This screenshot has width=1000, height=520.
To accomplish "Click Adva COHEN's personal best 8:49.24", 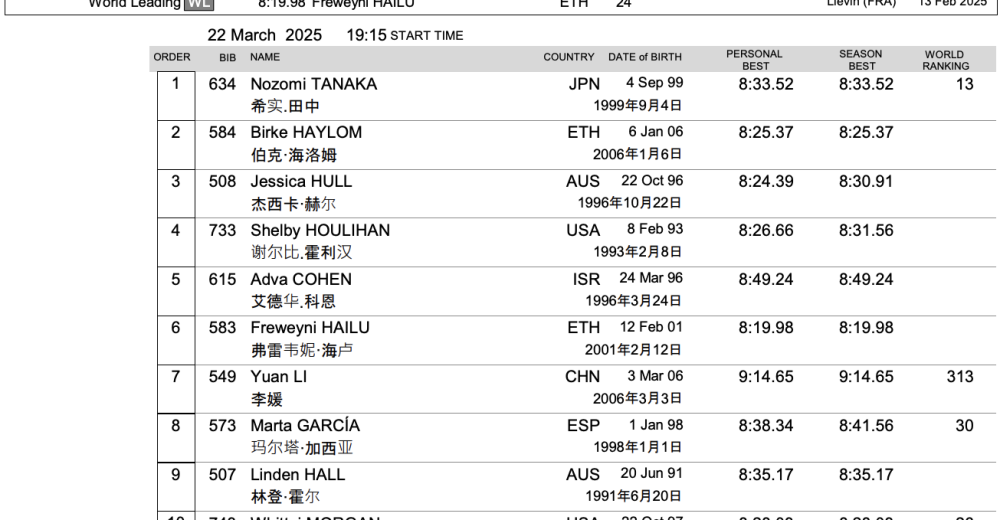I will [765, 280].
